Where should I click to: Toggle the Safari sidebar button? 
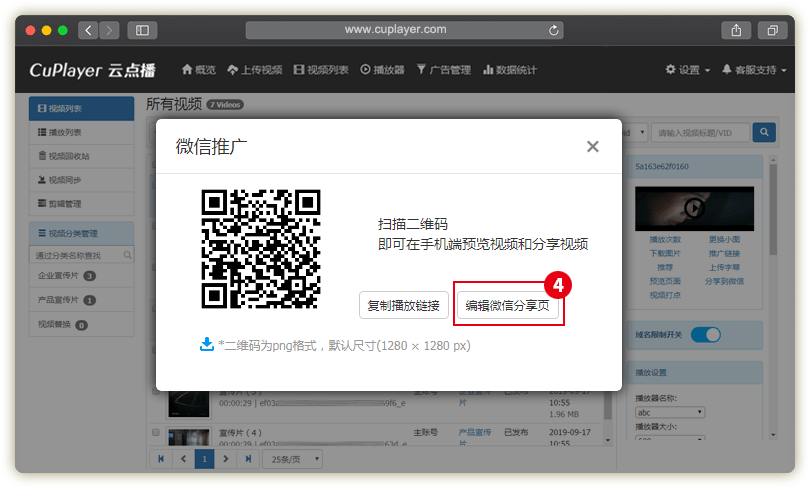tap(142, 30)
